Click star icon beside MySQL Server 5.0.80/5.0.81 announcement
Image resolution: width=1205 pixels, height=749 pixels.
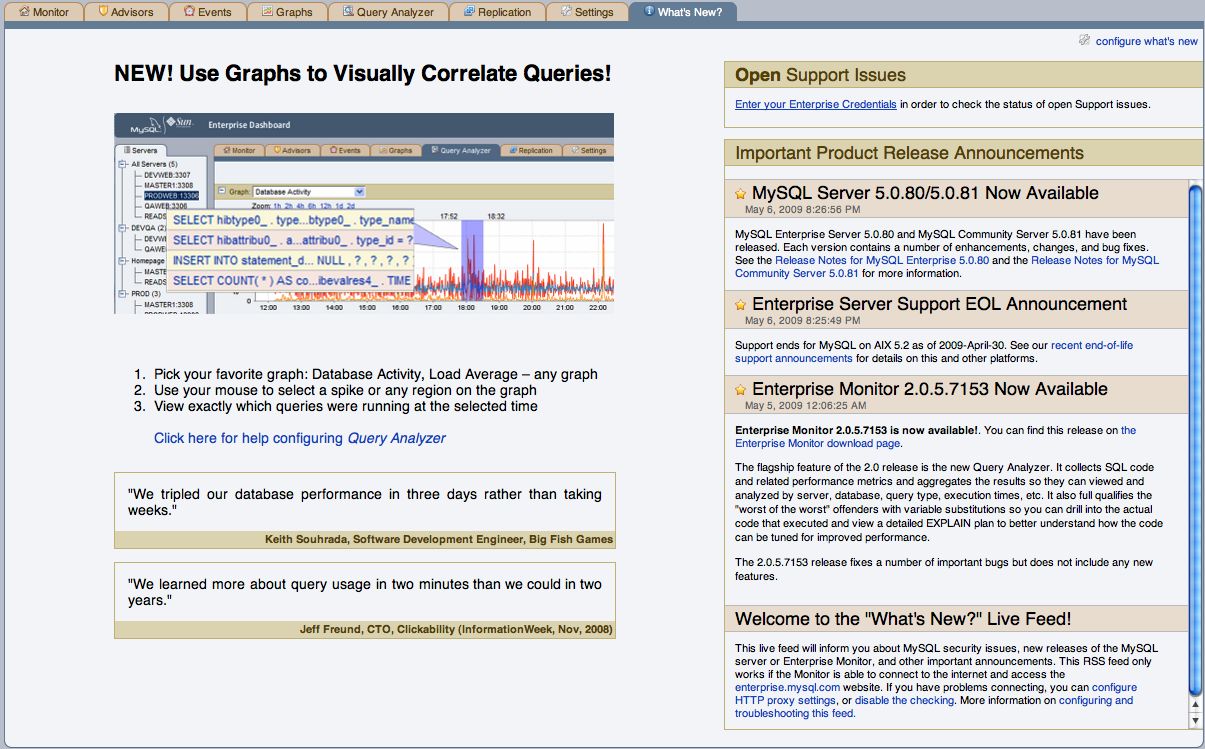tap(741, 194)
